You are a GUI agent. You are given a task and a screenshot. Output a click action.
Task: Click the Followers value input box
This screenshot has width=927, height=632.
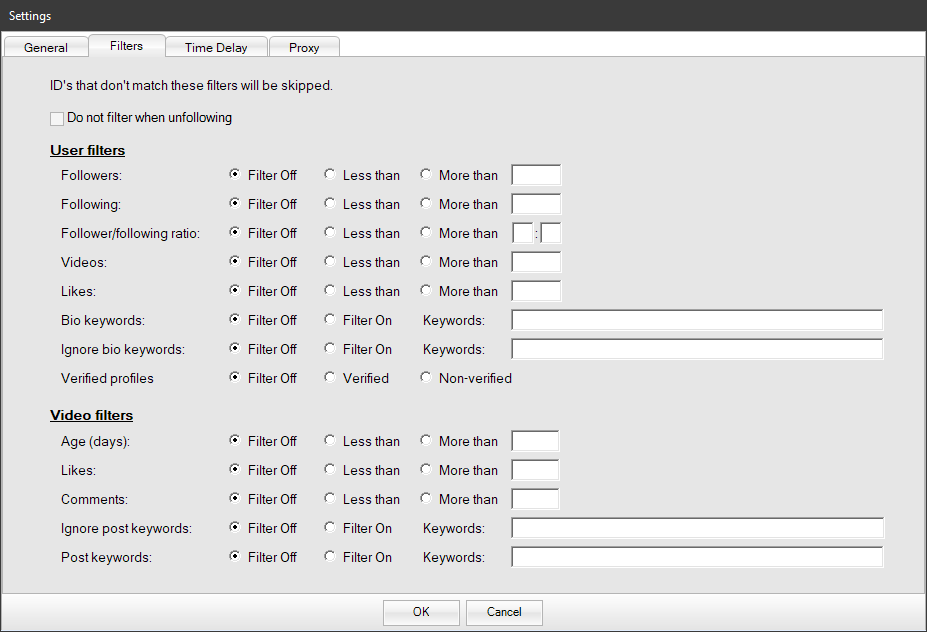click(536, 175)
